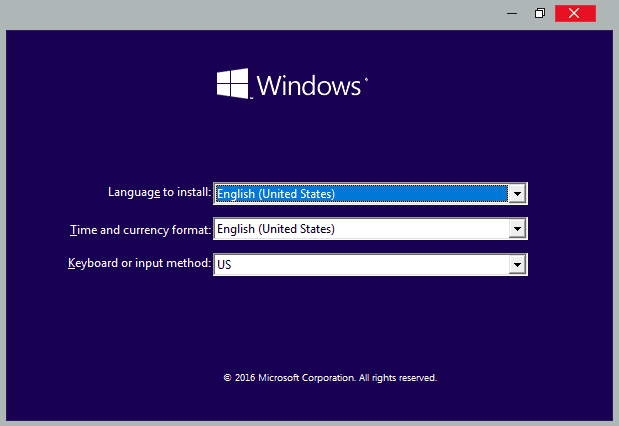Click the "Language to install:" label
The image size is (619, 426).
pos(159,192)
